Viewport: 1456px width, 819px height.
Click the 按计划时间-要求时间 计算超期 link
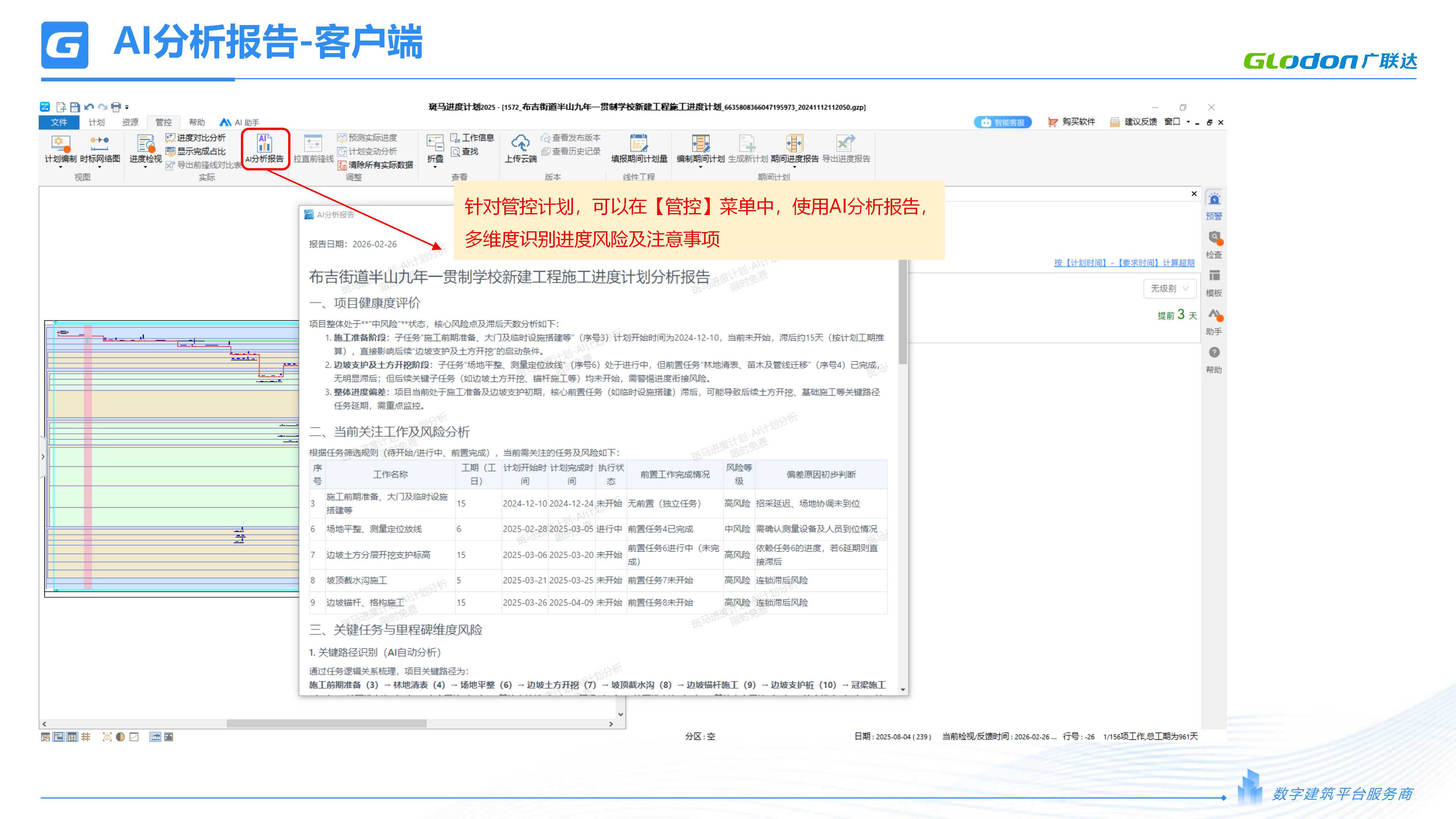(x=1123, y=263)
